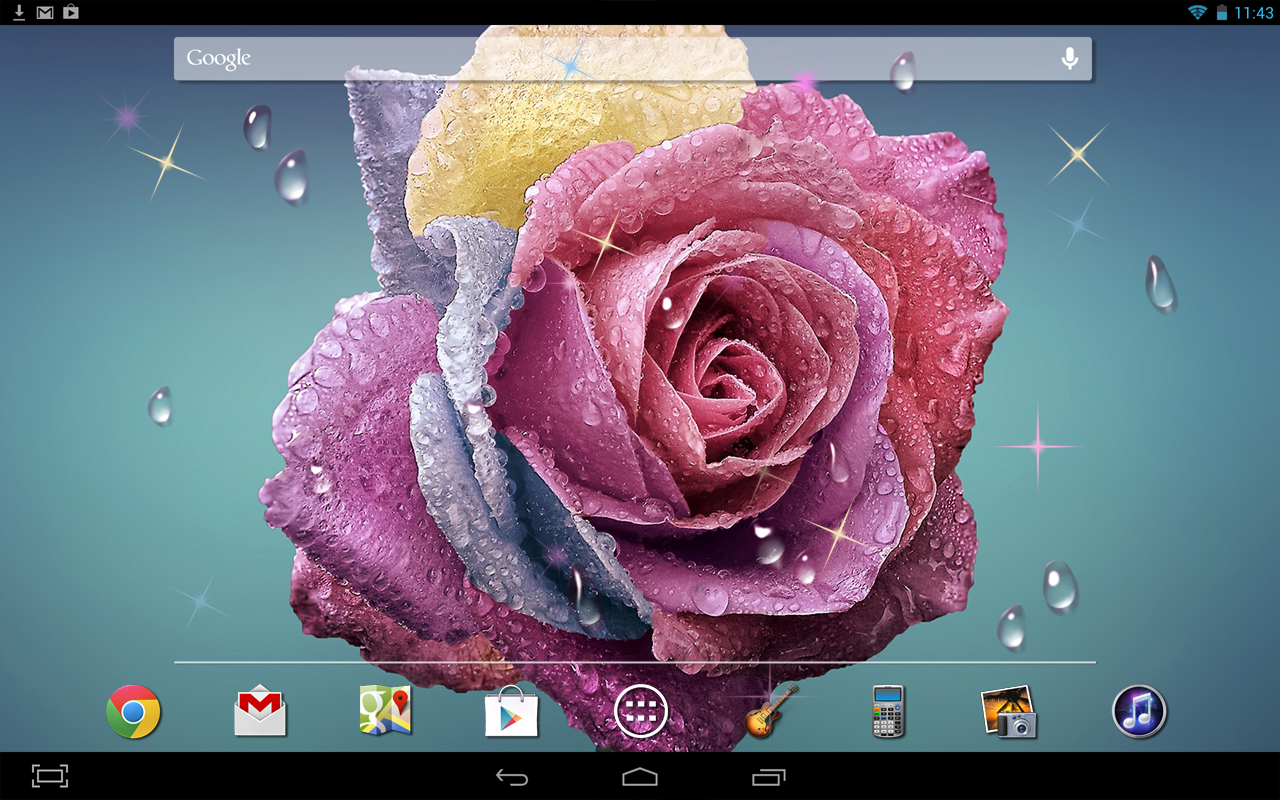Start a voice search with the microphone
This screenshot has width=1280, height=800.
coord(1070,58)
